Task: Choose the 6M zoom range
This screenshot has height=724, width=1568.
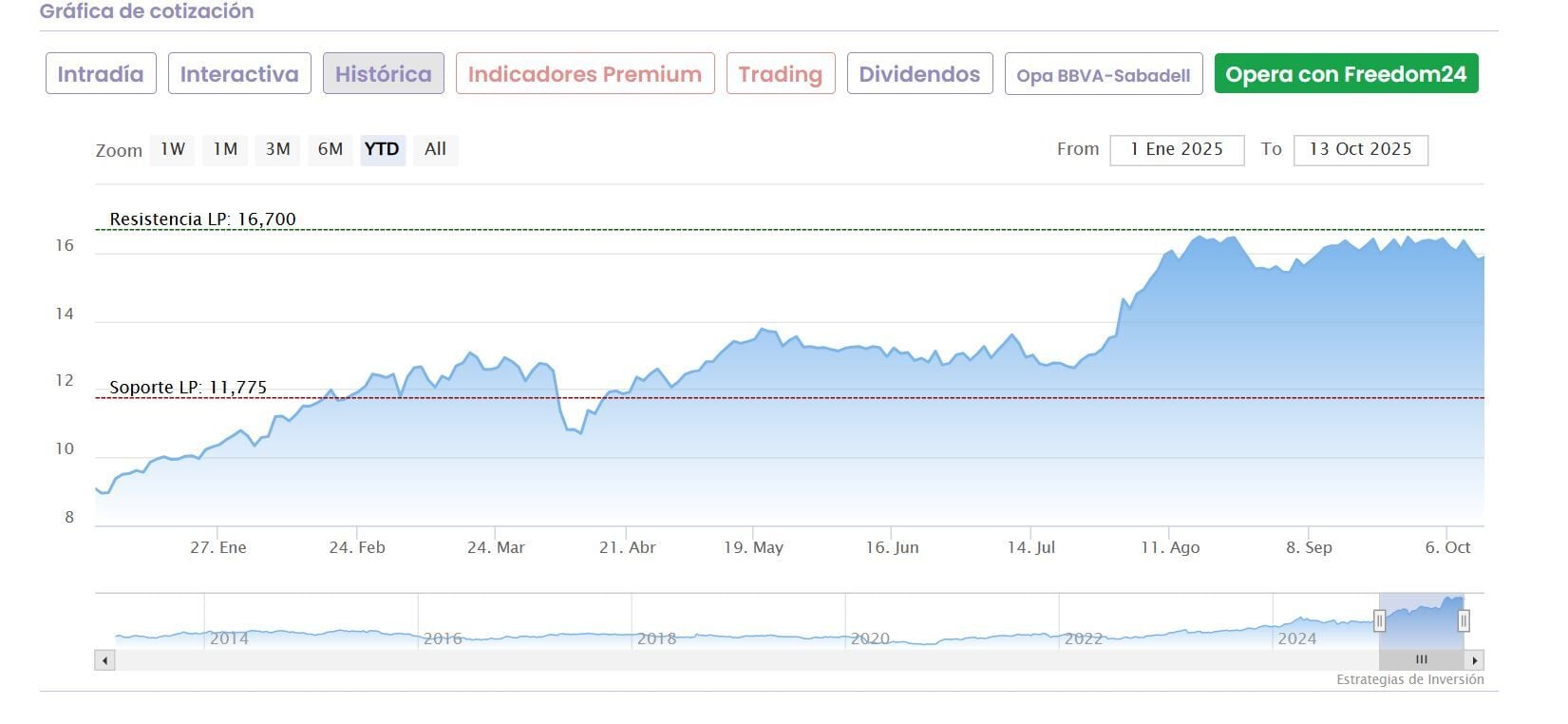Action: [330, 149]
